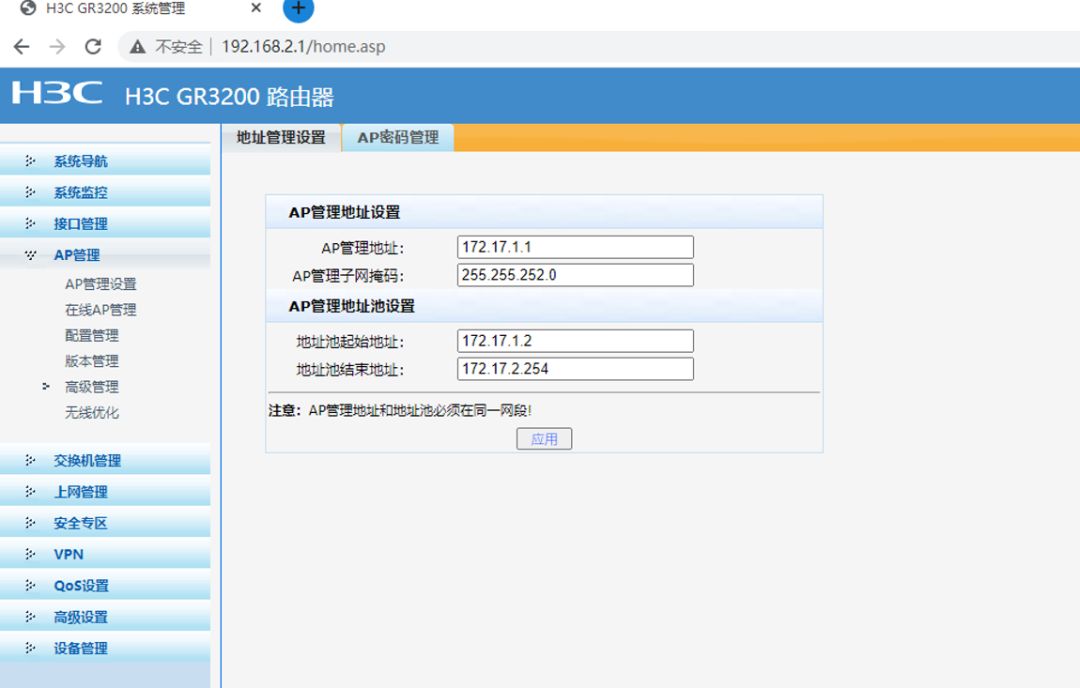The image size is (1080, 688).
Task: Click the 注意 note about same subnet
Action: pyautogui.click(x=400, y=410)
